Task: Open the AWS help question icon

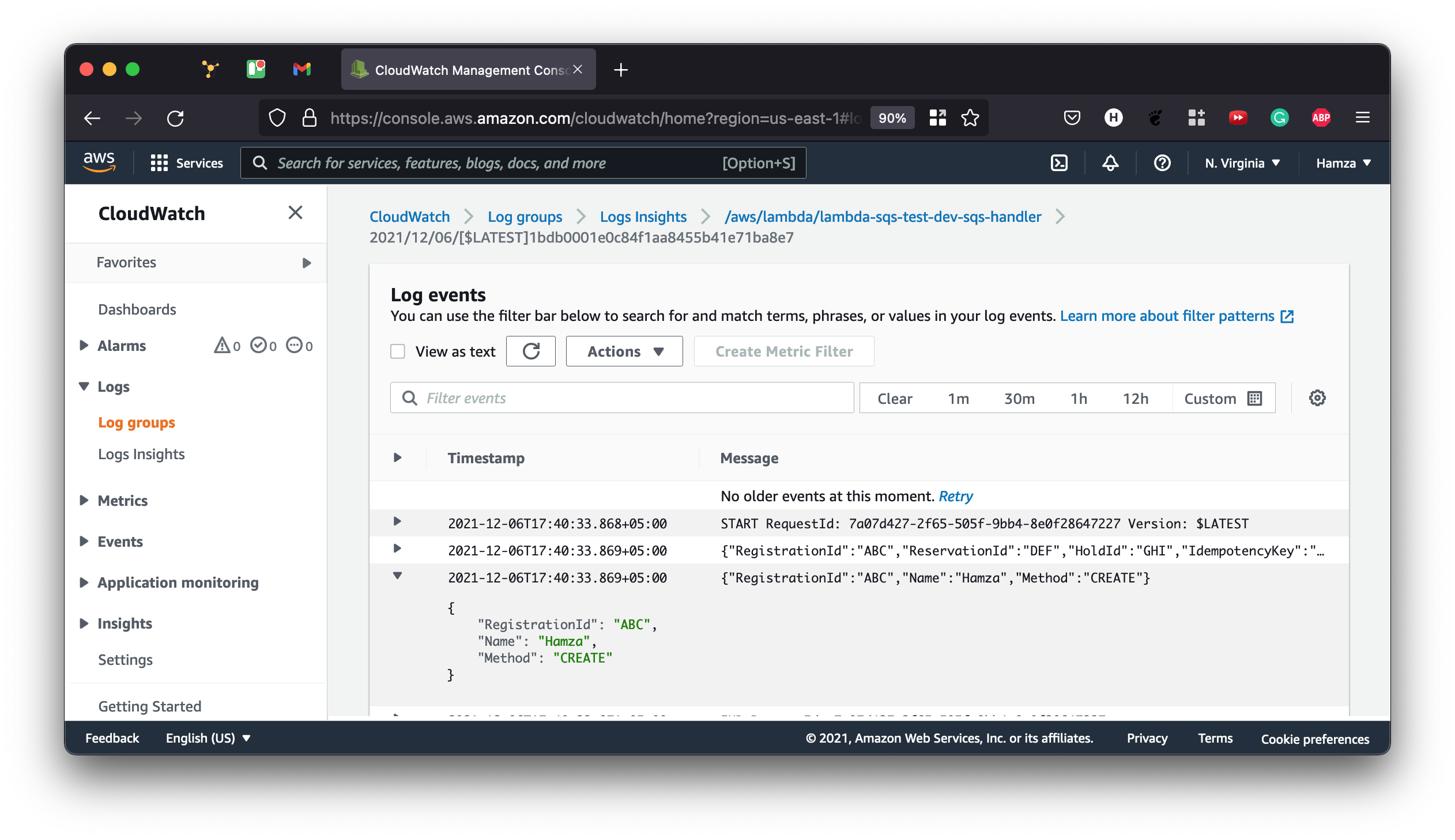Action: tap(1162, 163)
